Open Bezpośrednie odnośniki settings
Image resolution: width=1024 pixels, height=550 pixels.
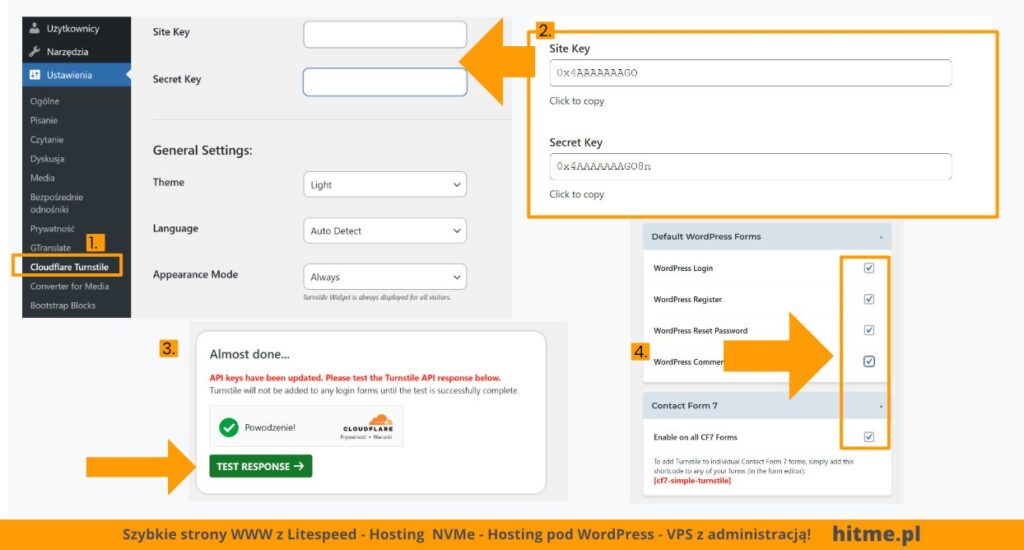(56, 203)
